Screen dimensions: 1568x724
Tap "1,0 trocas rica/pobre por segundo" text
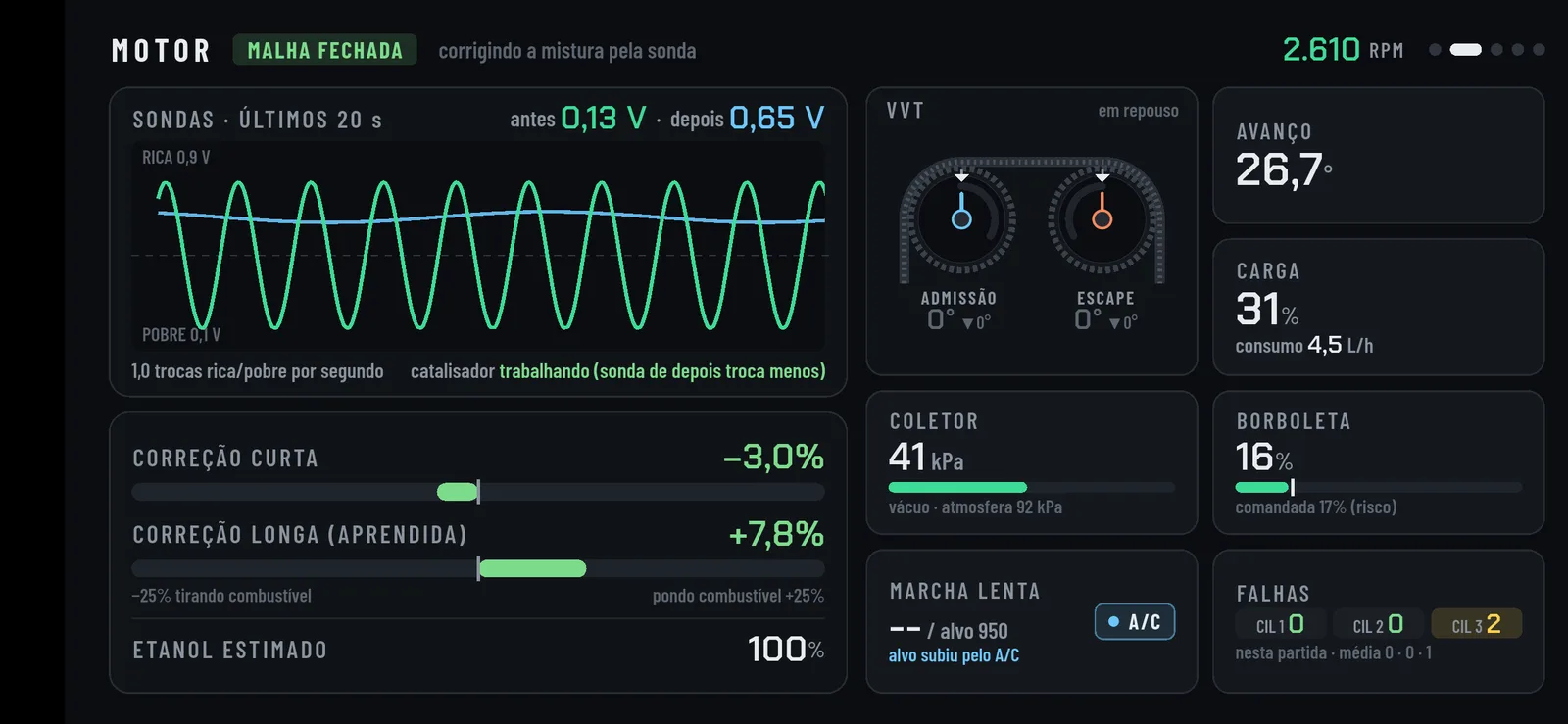pos(258,371)
